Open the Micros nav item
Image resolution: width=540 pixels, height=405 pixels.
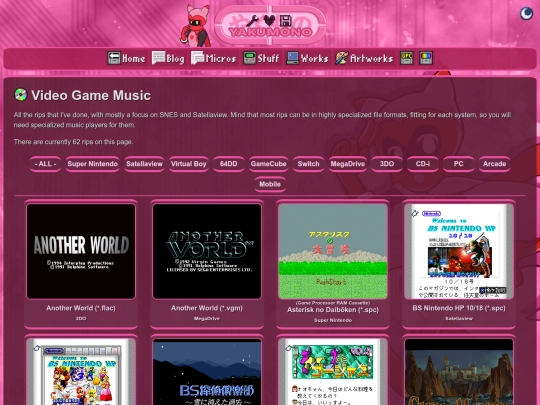214,58
